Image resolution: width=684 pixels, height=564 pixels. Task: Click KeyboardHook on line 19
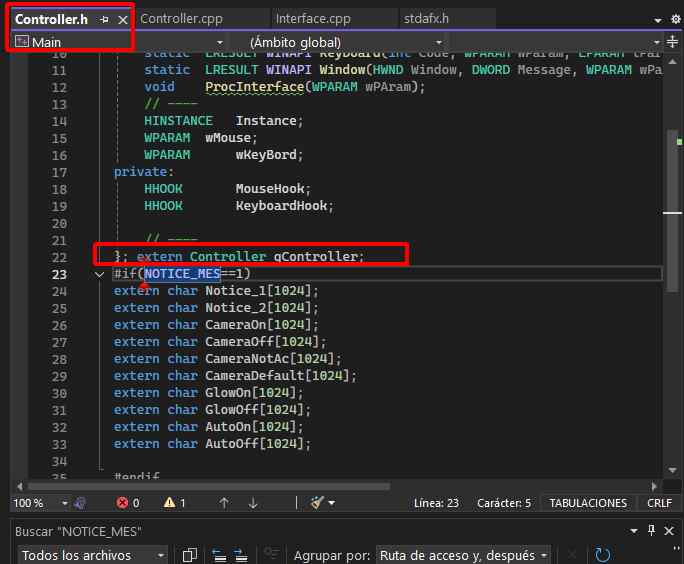[x=281, y=206]
